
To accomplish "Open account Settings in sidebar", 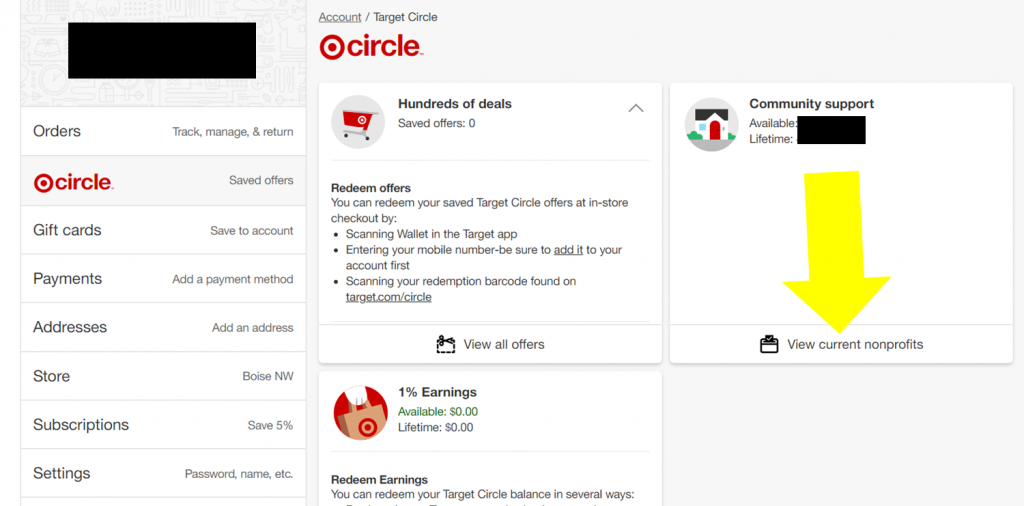I will 163,473.
